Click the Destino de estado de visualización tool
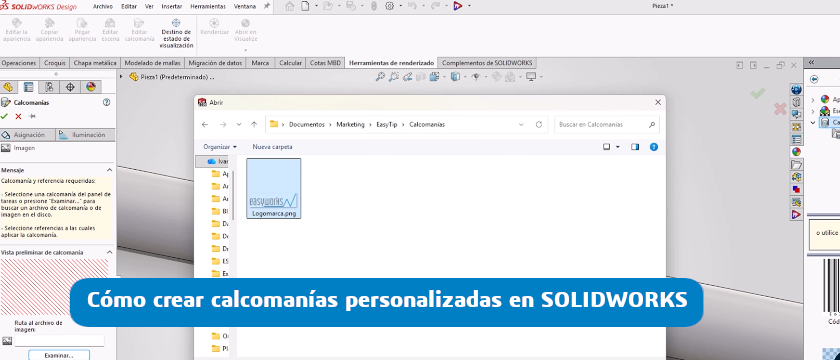Screen dimensions: 840x360 click(x=176, y=34)
